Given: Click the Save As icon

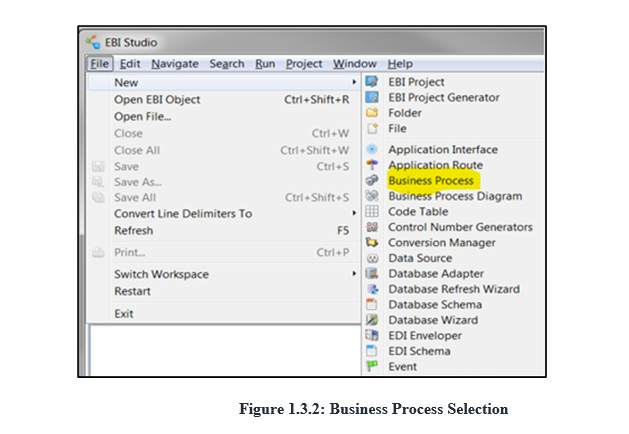Looking at the screenshot, I should [x=98, y=182].
